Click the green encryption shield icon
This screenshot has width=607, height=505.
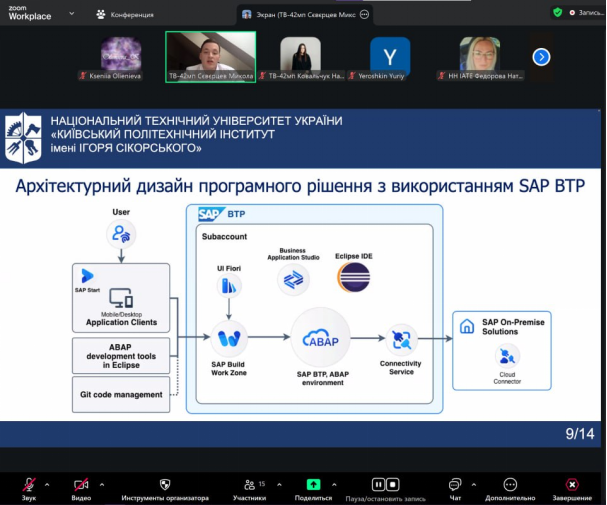tap(557, 13)
